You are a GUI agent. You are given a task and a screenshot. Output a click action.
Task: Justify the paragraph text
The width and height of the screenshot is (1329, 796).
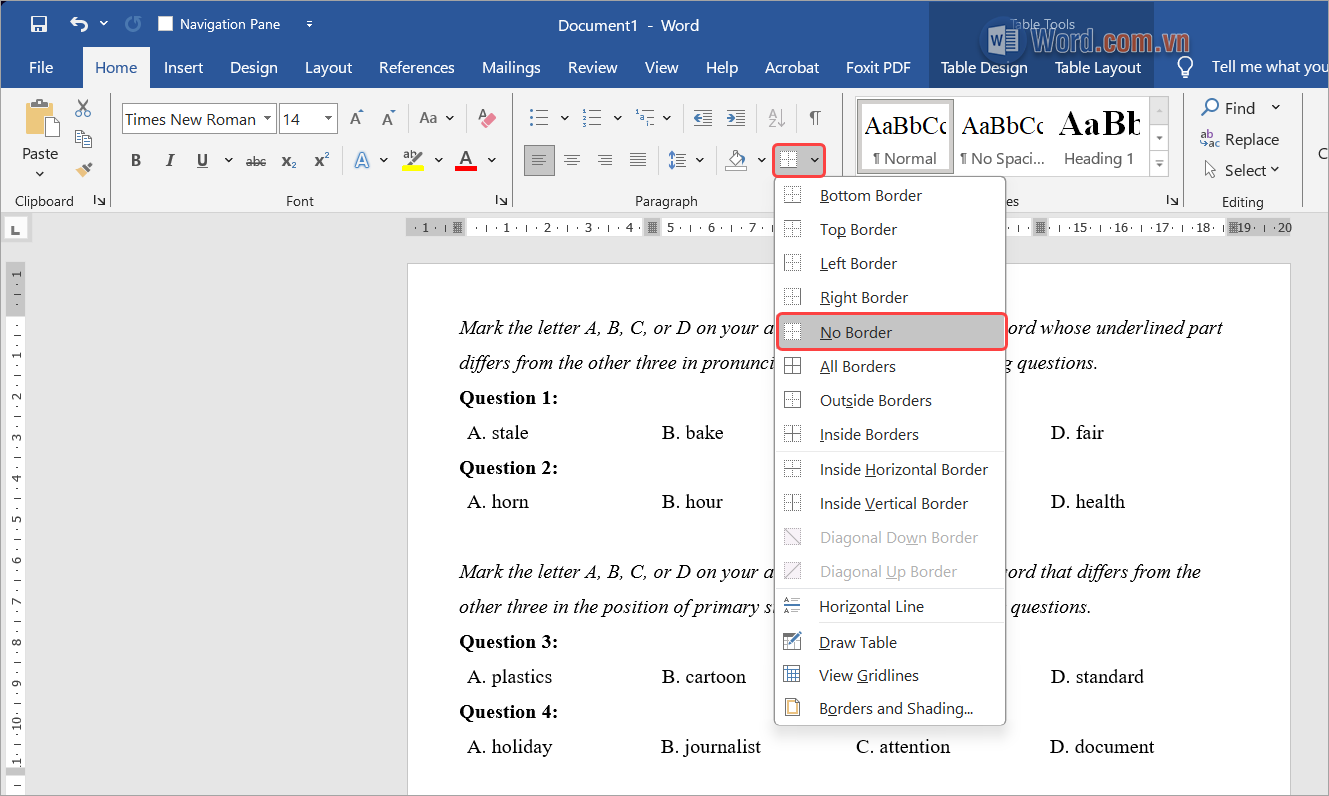[638, 160]
